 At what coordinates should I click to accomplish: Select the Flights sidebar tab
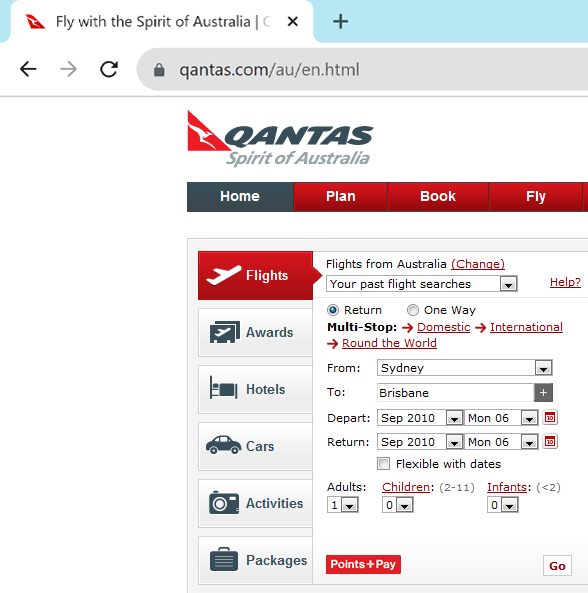[255, 275]
